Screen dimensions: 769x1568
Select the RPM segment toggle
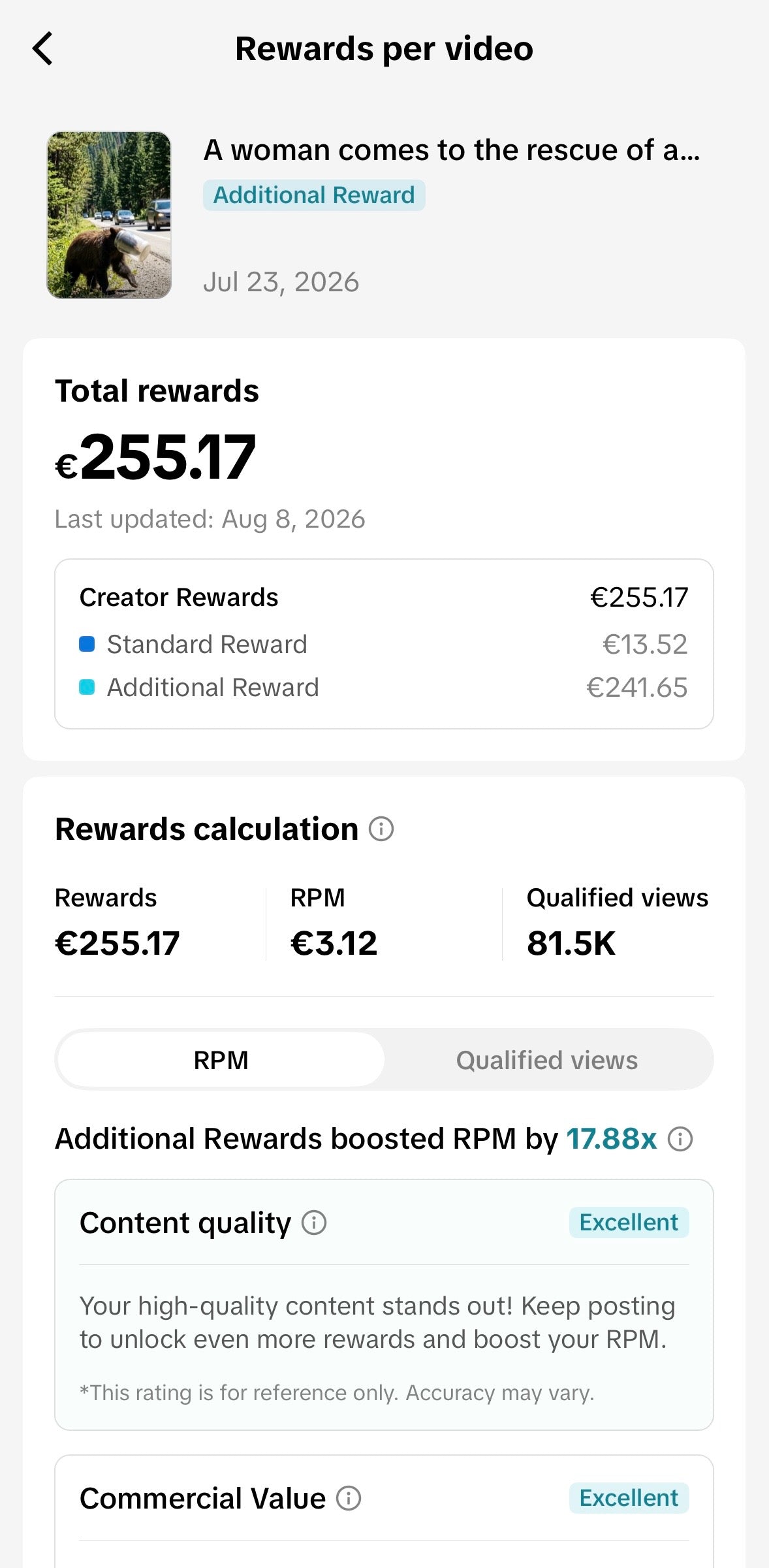221,1060
